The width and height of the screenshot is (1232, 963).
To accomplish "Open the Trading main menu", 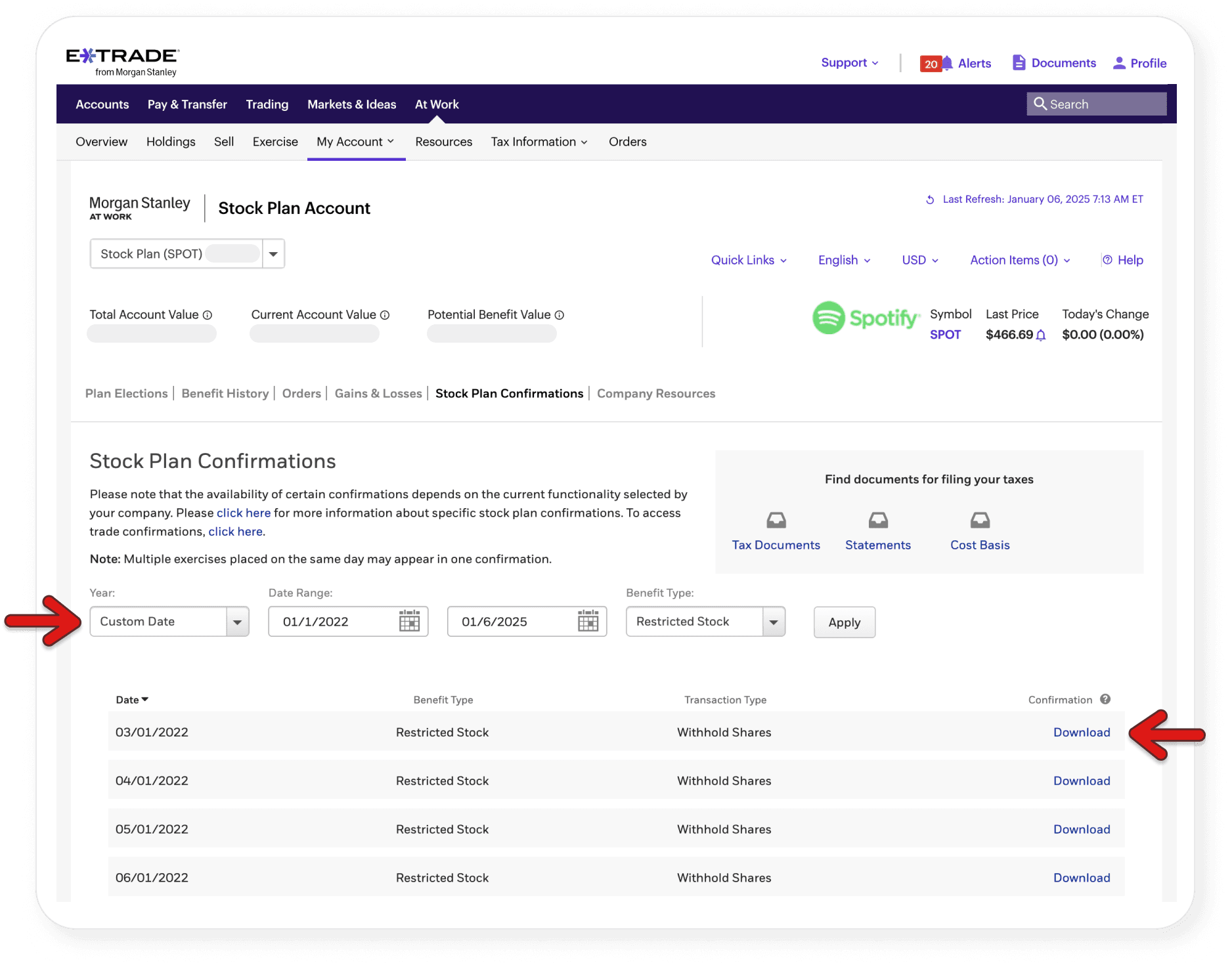I will pyautogui.click(x=267, y=104).
